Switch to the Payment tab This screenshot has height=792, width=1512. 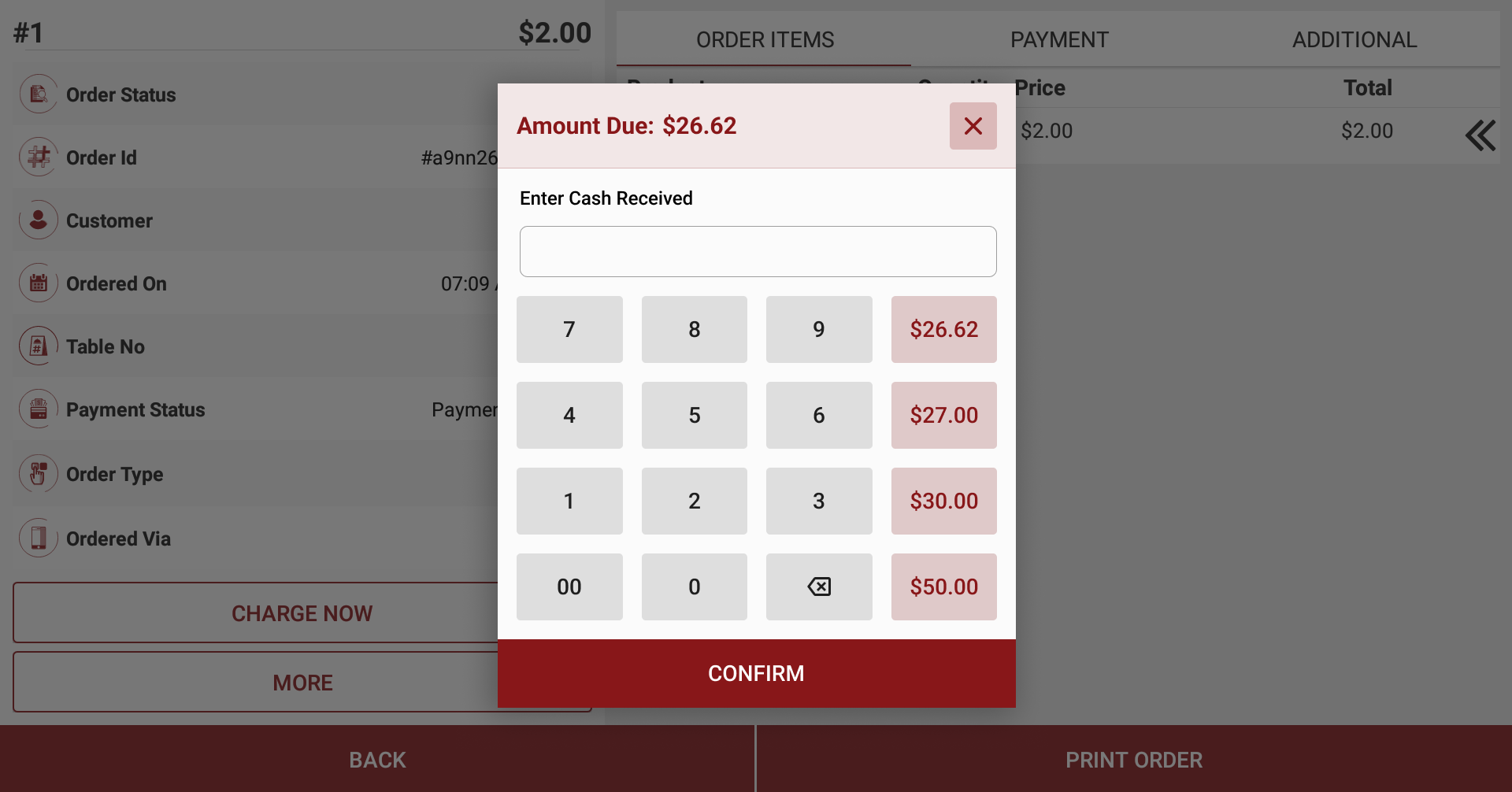[1059, 39]
